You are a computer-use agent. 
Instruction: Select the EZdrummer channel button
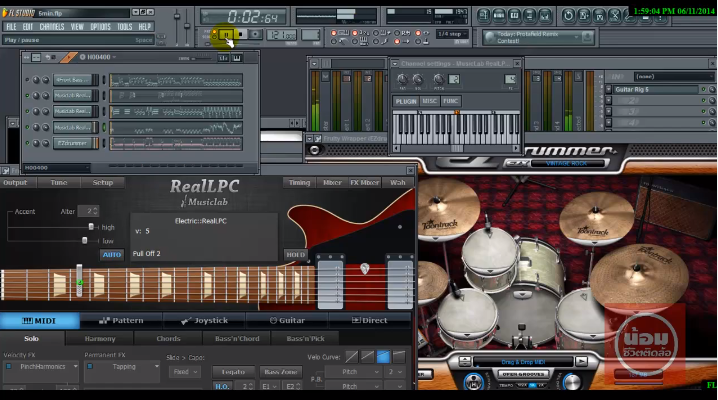pyautogui.click(x=73, y=143)
